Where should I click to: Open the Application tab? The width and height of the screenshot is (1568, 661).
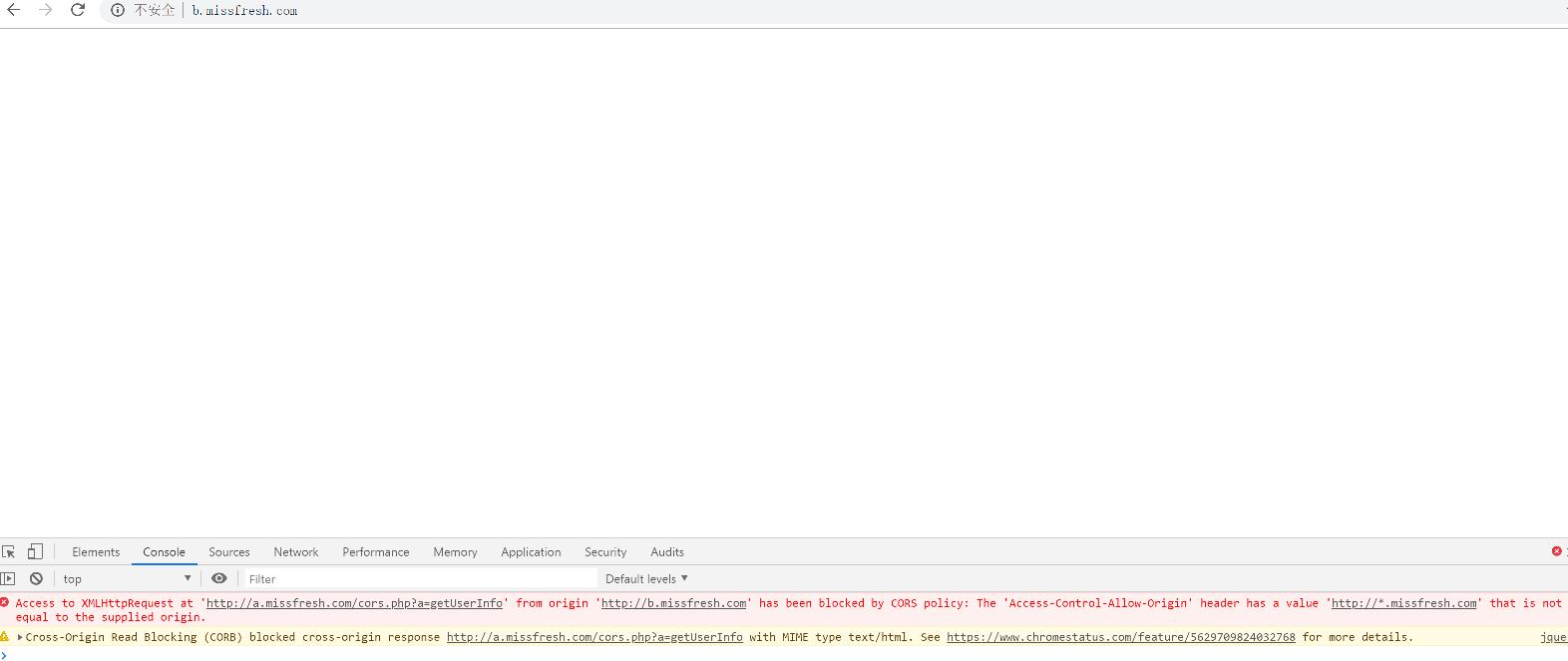(x=531, y=551)
